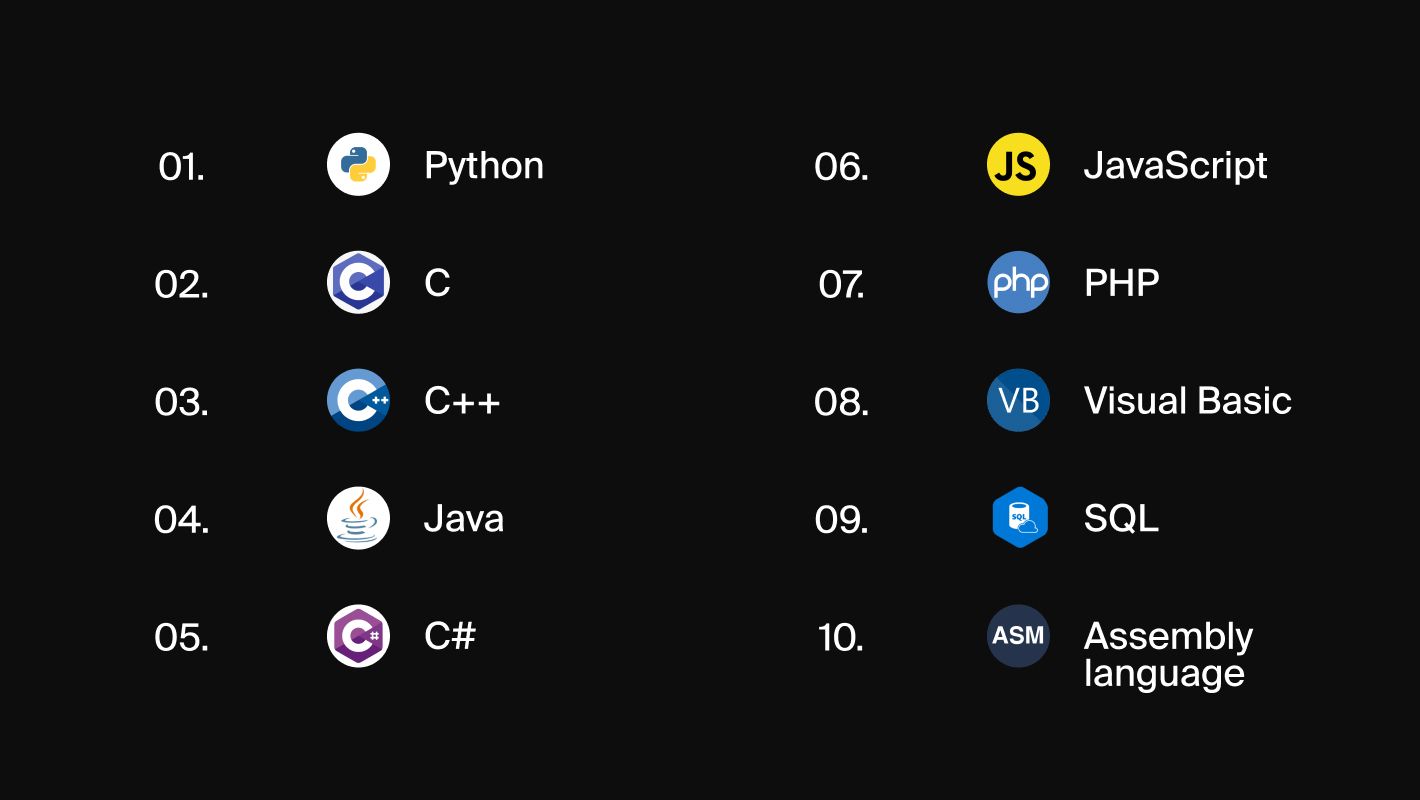Viewport: 1420px width, 800px height.
Task: Select the purple C# logo icon
Action: [358, 636]
